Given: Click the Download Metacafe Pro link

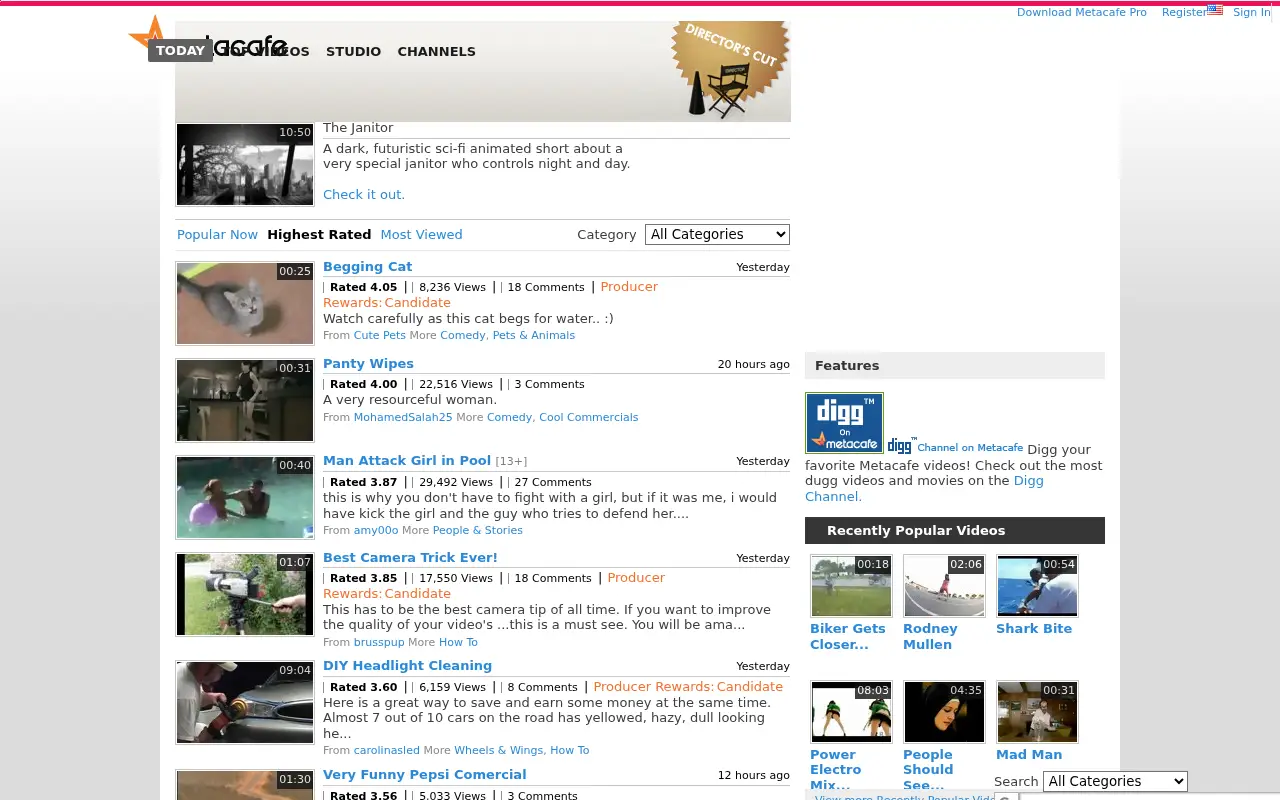Looking at the screenshot, I should click(1082, 12).
